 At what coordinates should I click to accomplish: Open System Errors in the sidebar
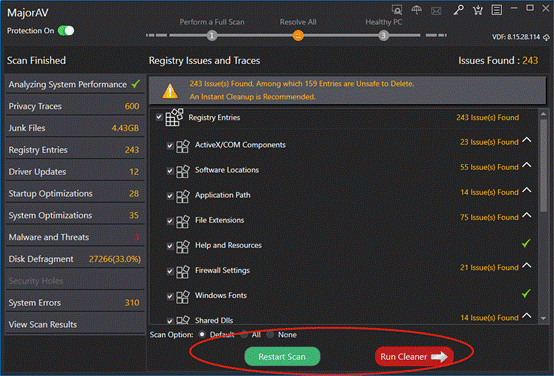tap(75, 303)
